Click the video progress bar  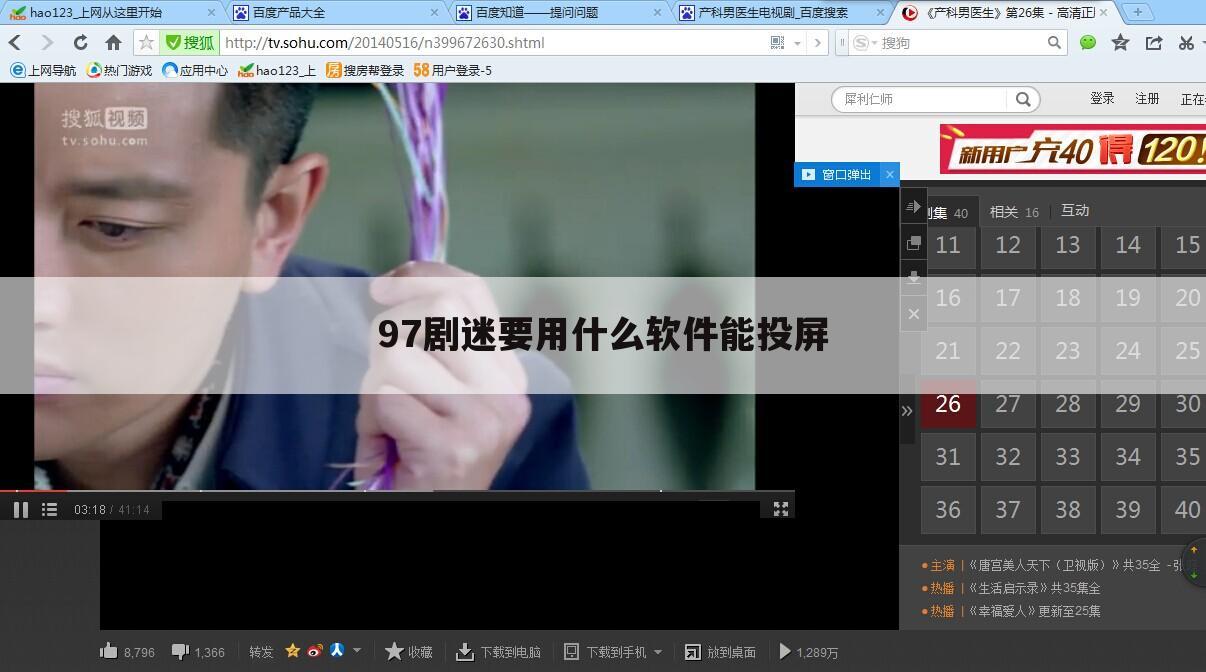397,491
